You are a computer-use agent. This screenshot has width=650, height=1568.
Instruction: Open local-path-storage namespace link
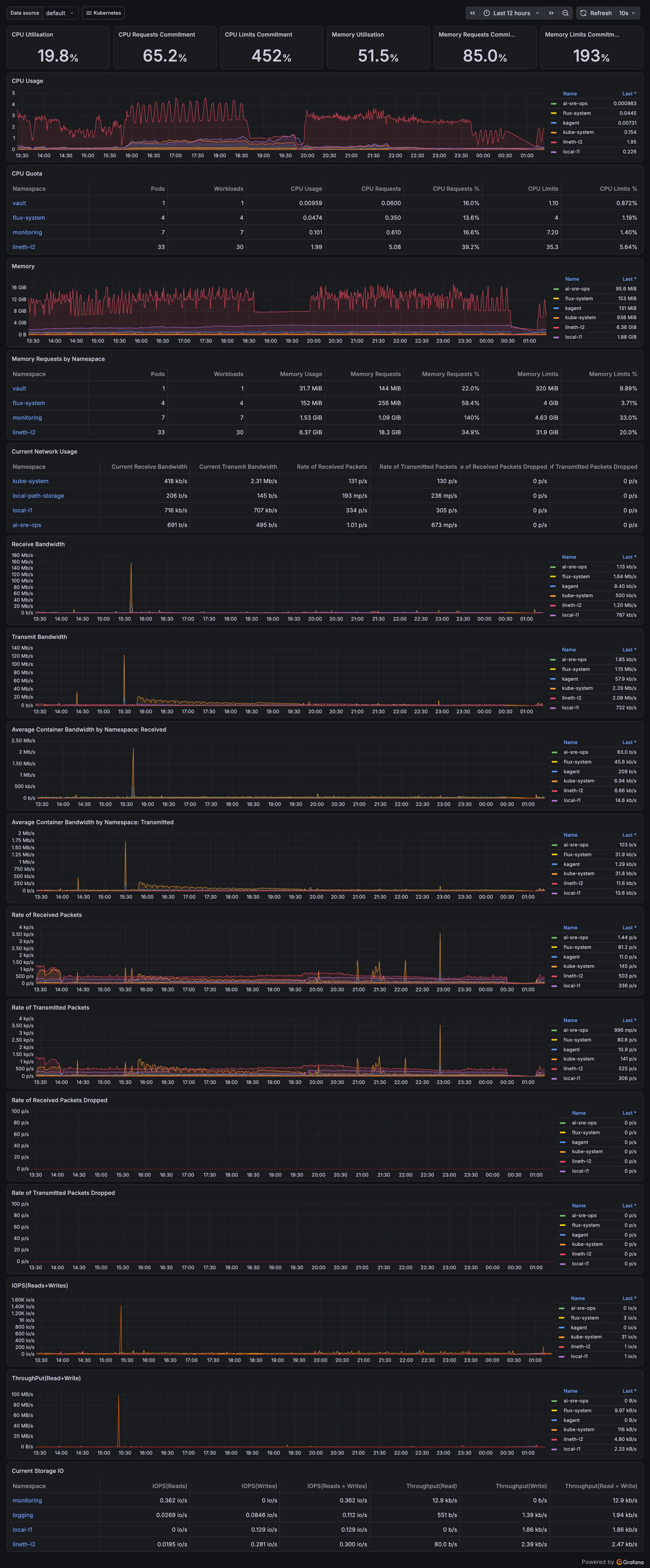click(x=38, y=496)
